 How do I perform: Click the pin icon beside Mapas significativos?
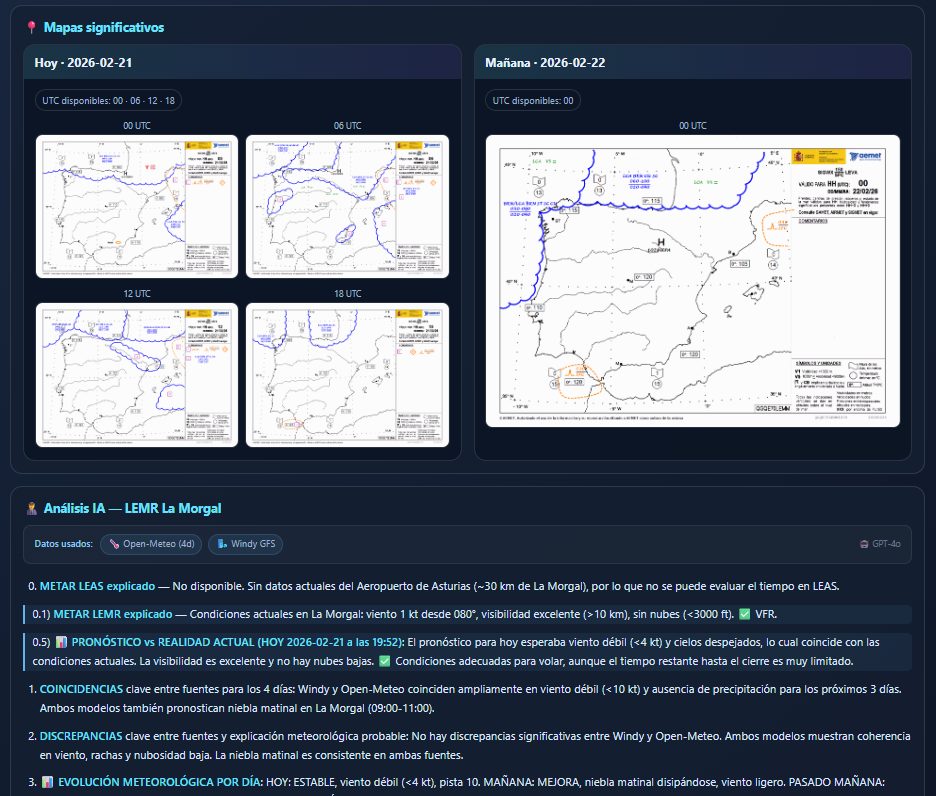point(32,28)
